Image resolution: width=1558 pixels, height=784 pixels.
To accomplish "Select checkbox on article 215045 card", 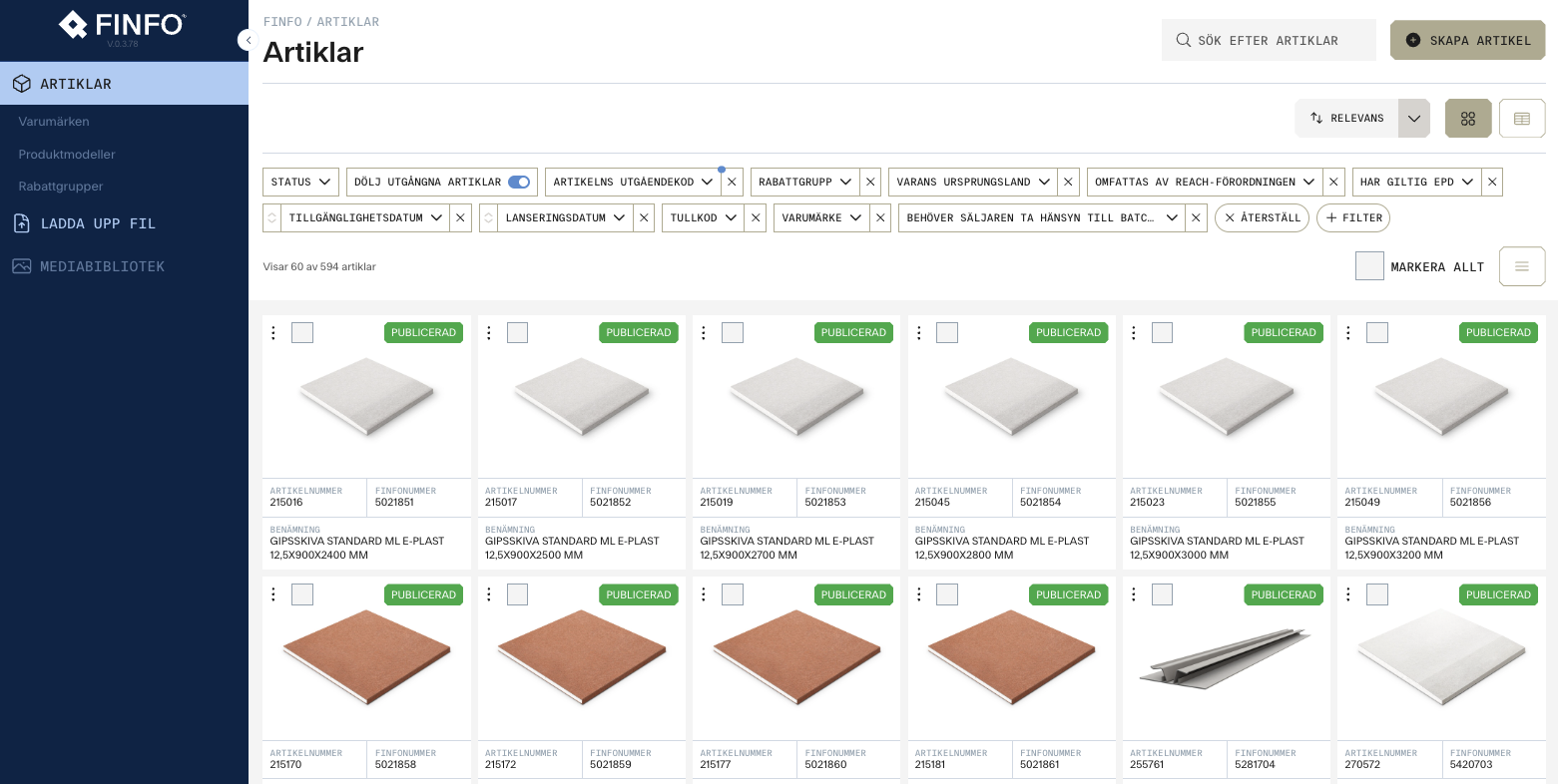I will (947, 332).
